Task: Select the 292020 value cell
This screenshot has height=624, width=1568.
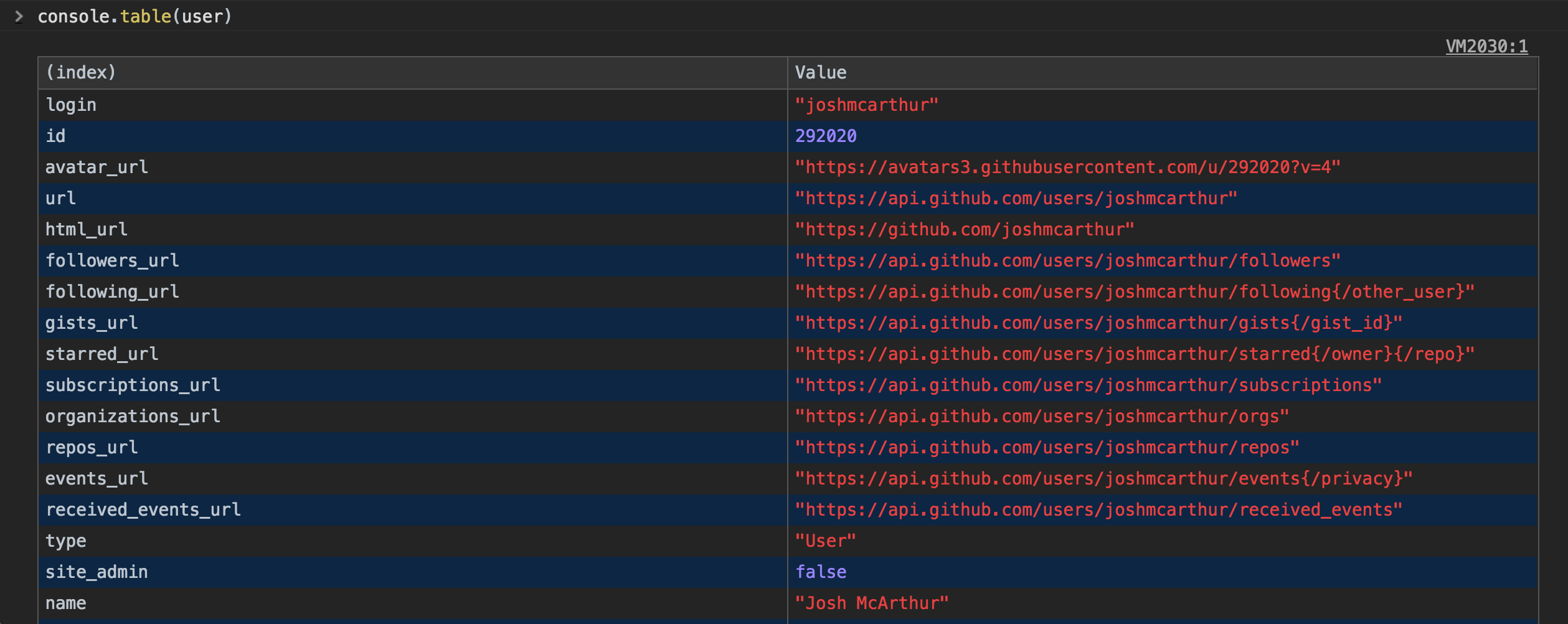Action: coord(1163,136)
